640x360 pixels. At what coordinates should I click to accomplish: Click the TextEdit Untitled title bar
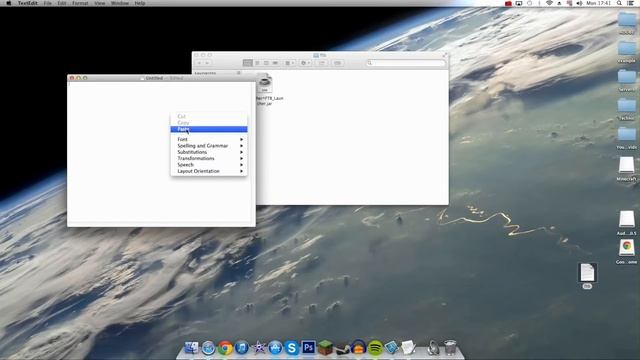pyautogui.click(x=162, y=78)
